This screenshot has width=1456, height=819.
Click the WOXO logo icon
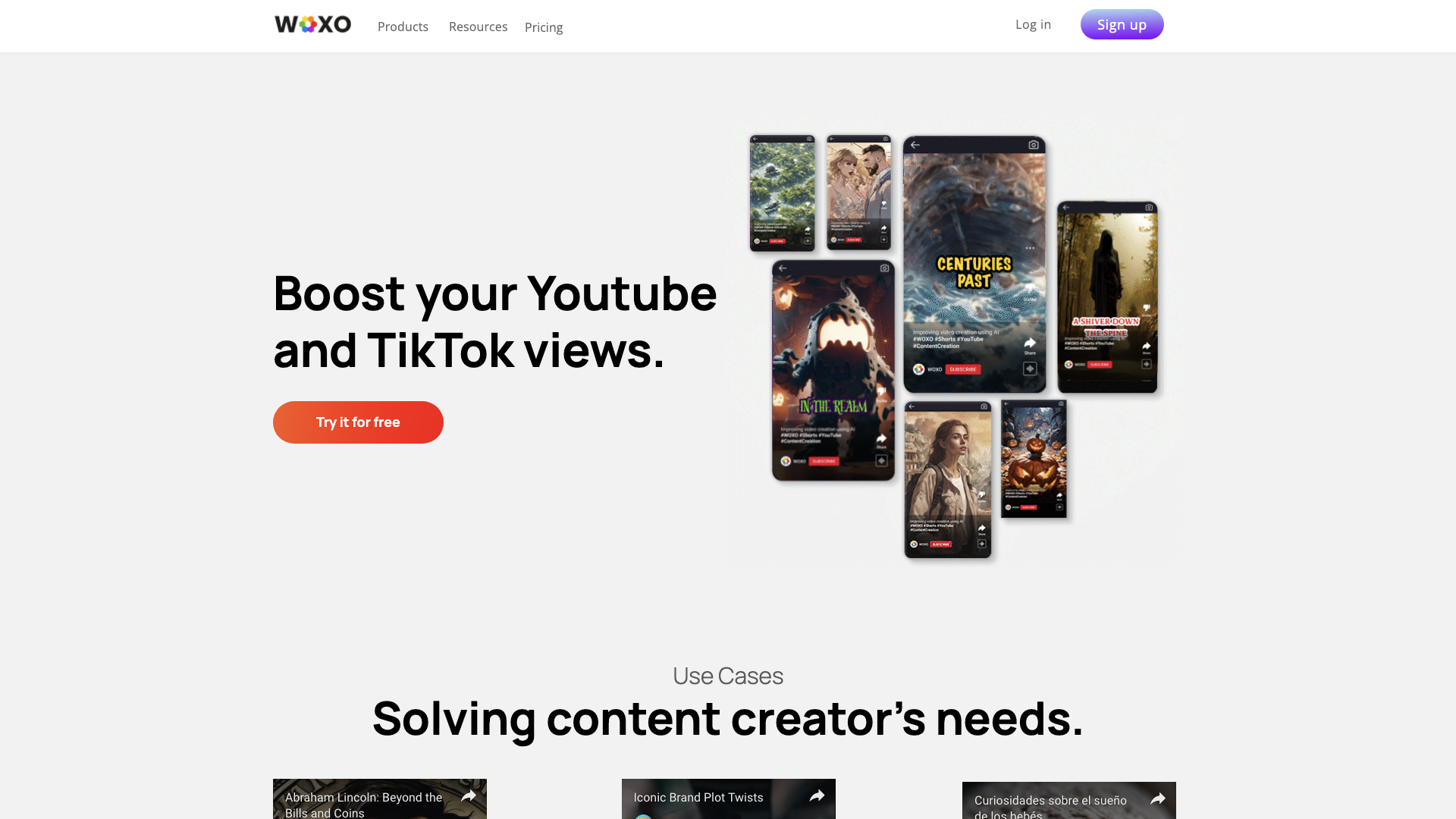tap(313, 24)
